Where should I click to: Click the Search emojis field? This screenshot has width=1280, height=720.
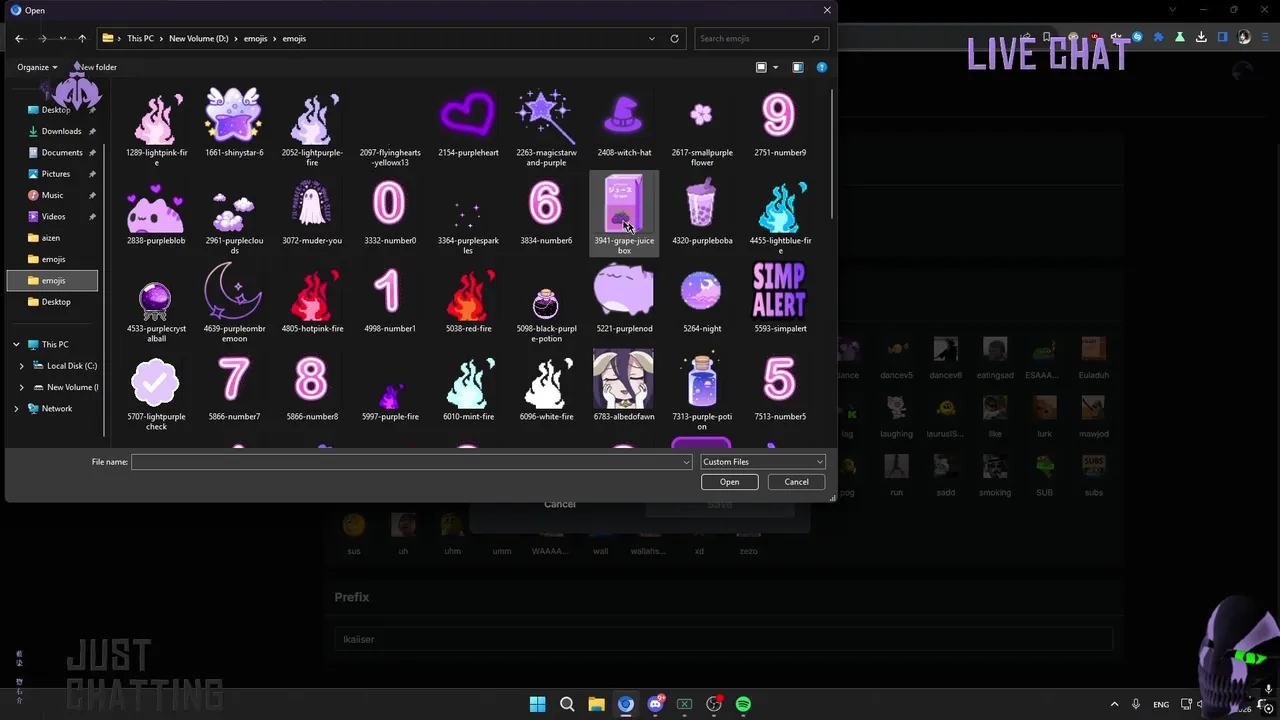pos(760,38)
